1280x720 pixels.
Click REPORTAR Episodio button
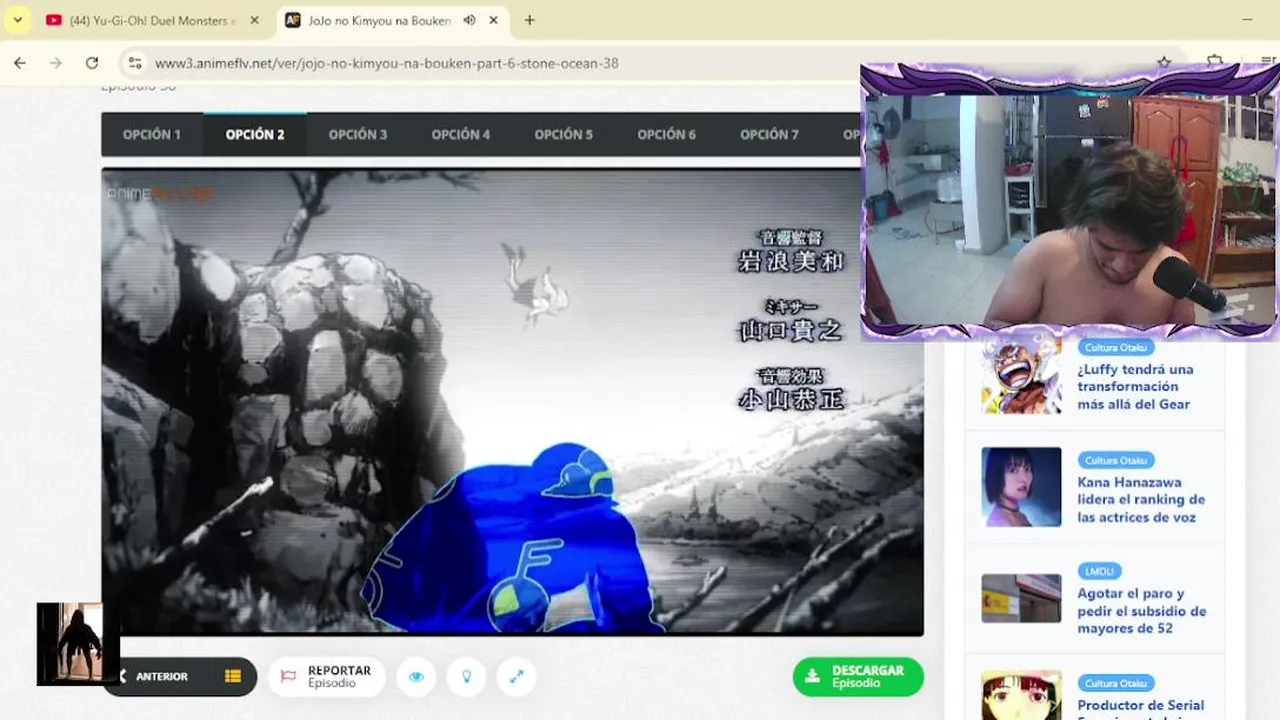pyautogui.click(x=327, y=677)
